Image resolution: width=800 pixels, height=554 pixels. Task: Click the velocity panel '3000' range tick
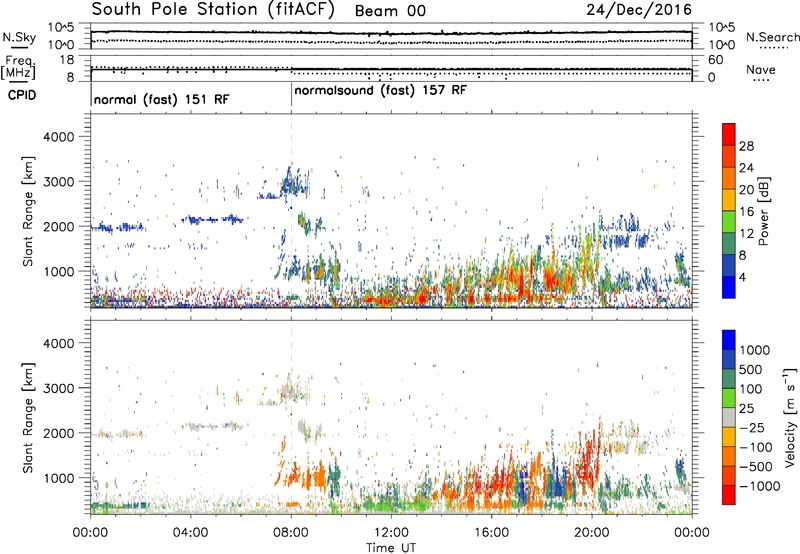[58, 388]
